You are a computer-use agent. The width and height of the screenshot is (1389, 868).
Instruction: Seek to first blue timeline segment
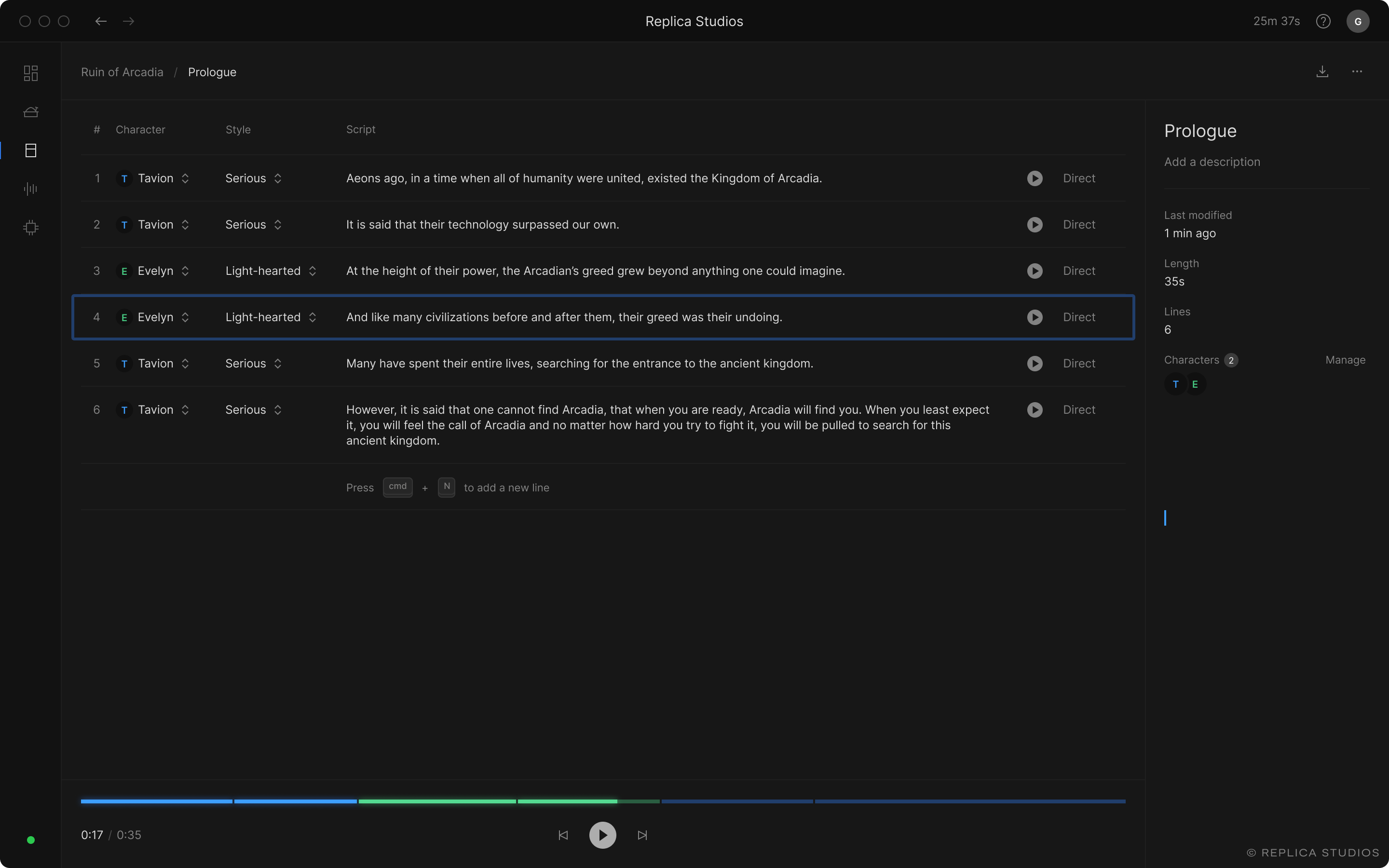(x=156, y=801)
